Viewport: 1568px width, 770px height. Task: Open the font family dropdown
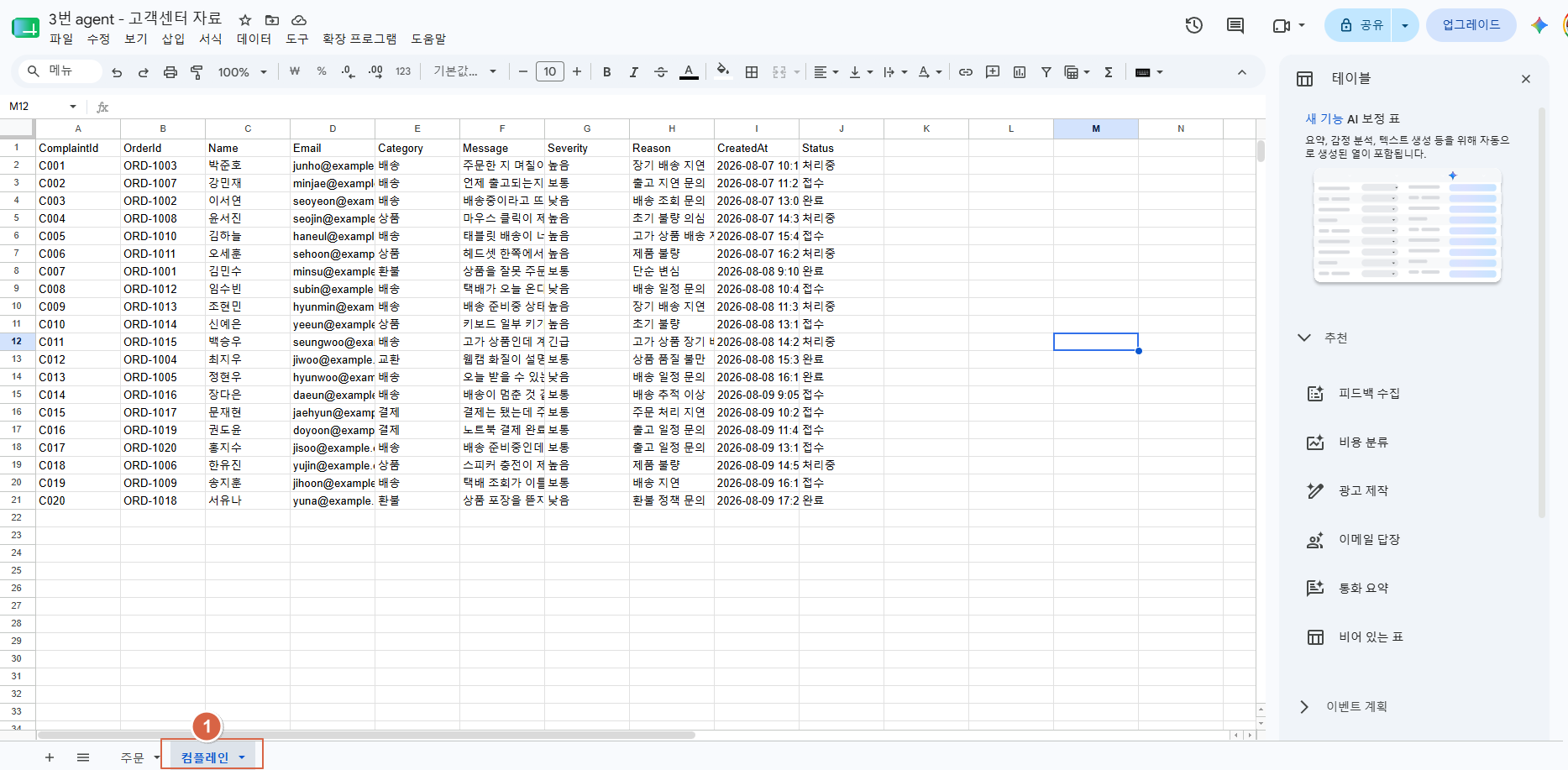click(x=464, y=72)
